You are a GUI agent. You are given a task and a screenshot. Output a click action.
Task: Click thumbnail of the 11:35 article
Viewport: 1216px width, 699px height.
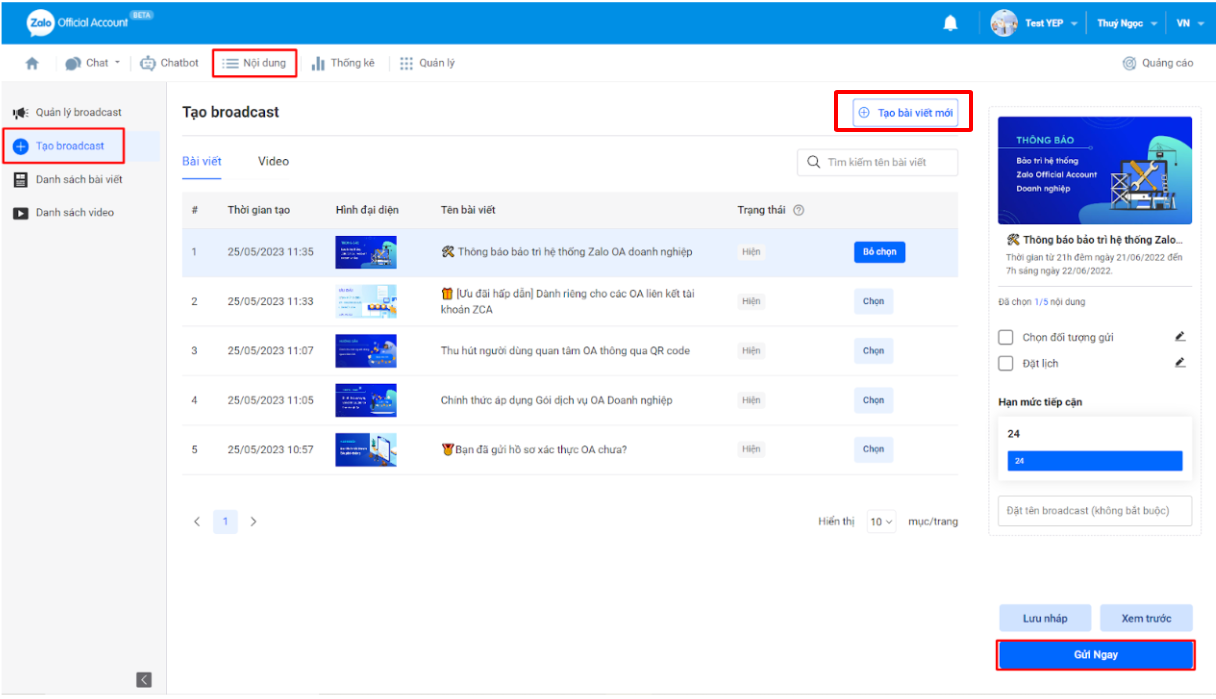pos(365,252)
